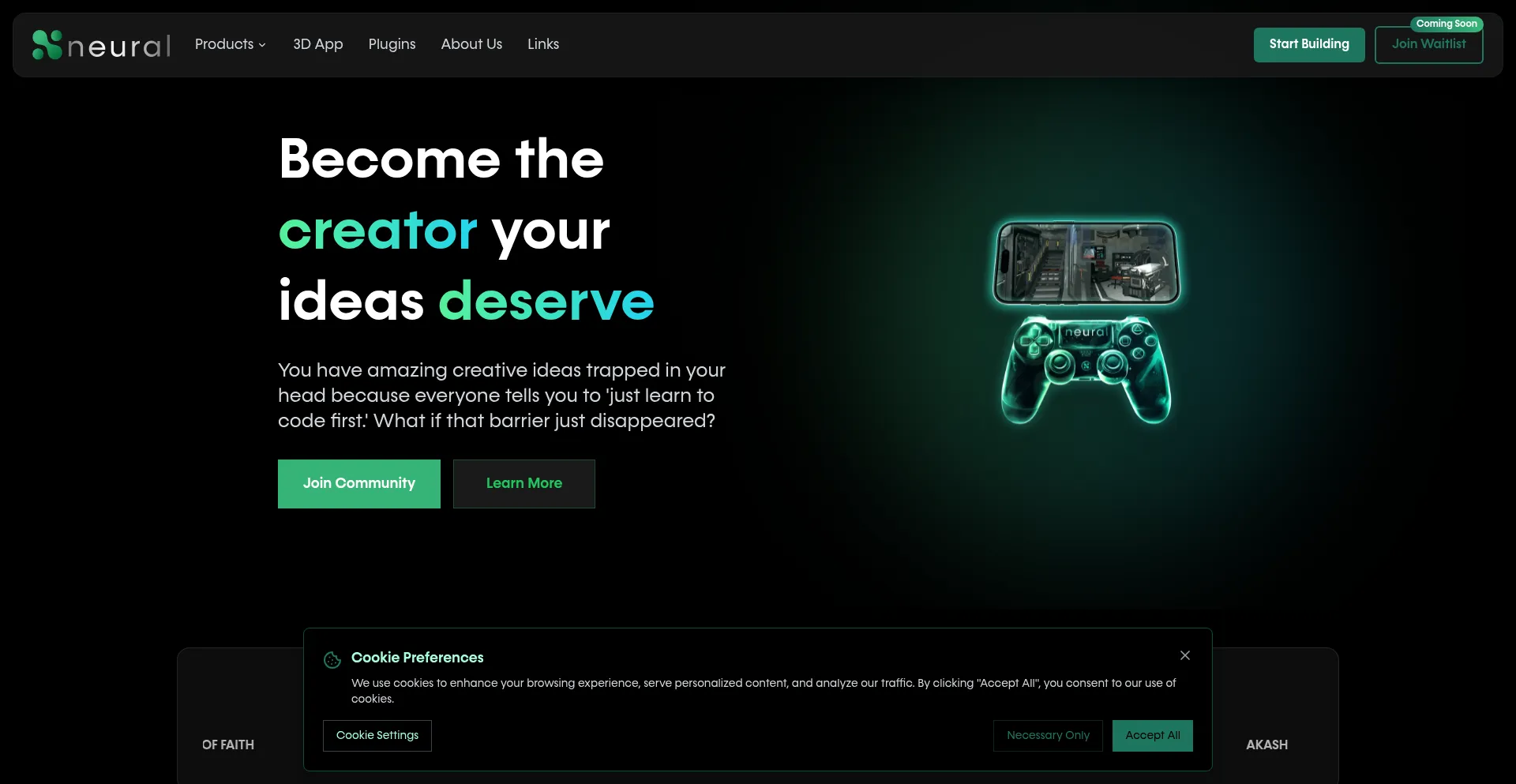The width and height of the screenshot is (1516, 784).
Task: Click the OF FAITH partner label
Action: click(x=228, y=745)
